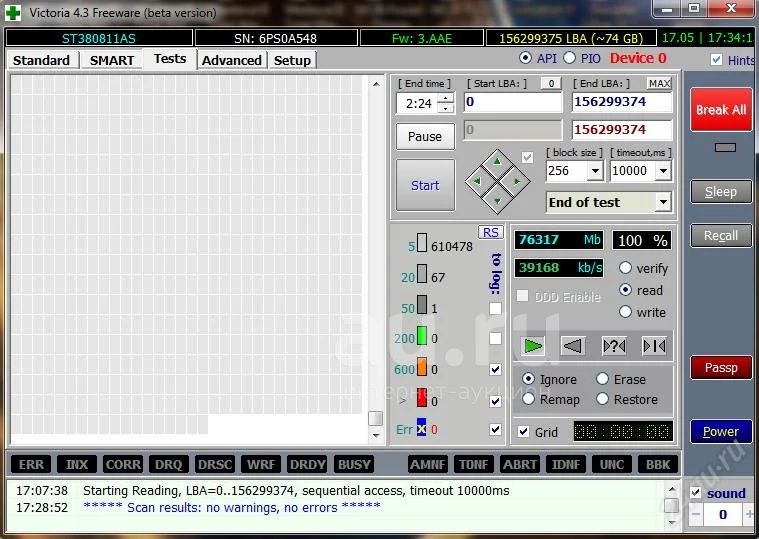Viewport: 759px width, 539px height.
Task: Click the BUSY status indicator
Action: tap(354, 464)
